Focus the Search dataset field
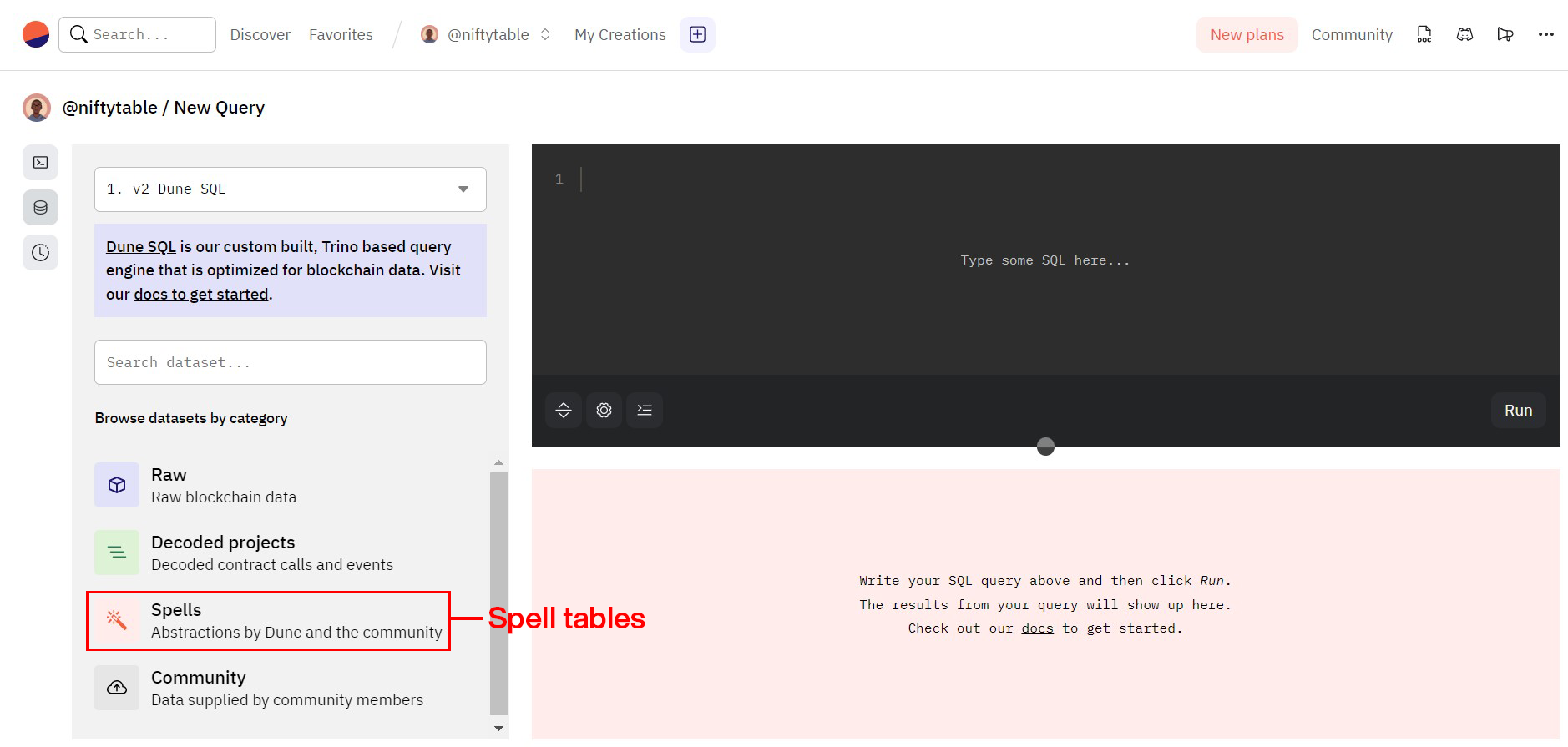Image resolution: width=1568 pixels, height=747 pixels. pos(291,362)
